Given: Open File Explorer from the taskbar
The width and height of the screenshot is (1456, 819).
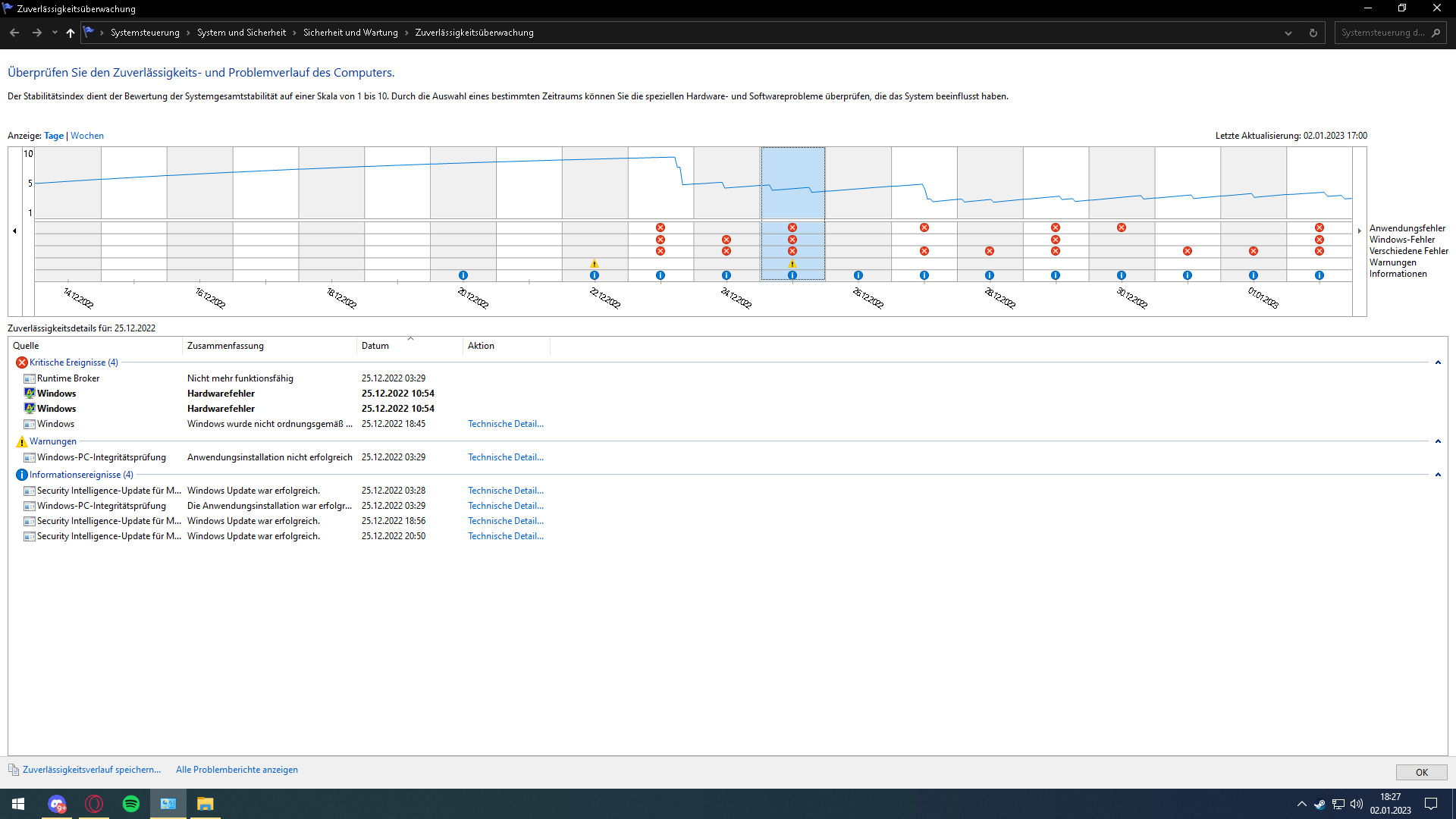Looking at the screenshot, I should tap(205, 804).
